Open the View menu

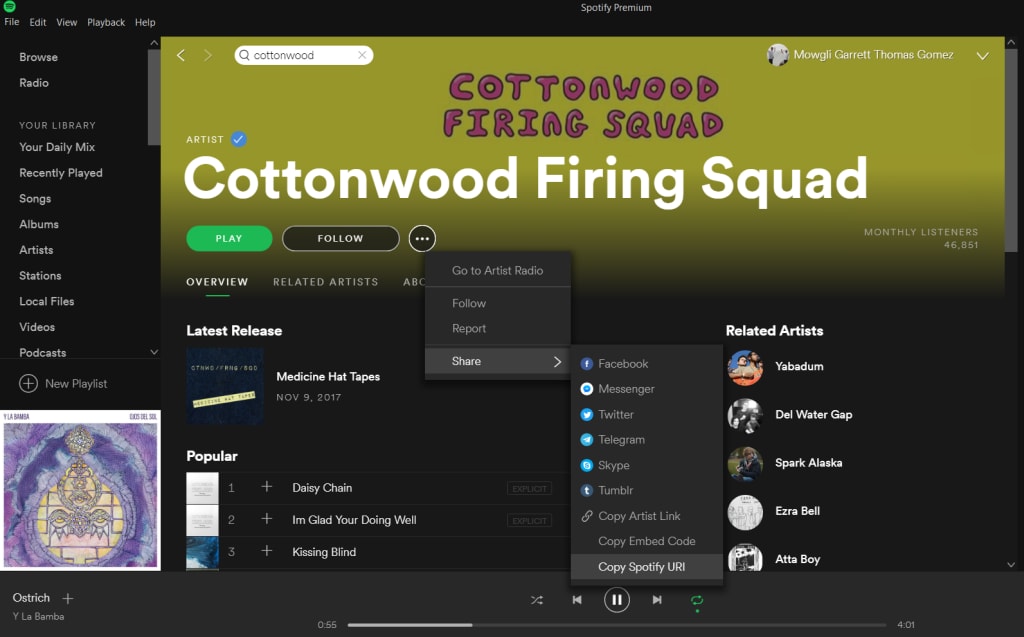tap(67, 22)
